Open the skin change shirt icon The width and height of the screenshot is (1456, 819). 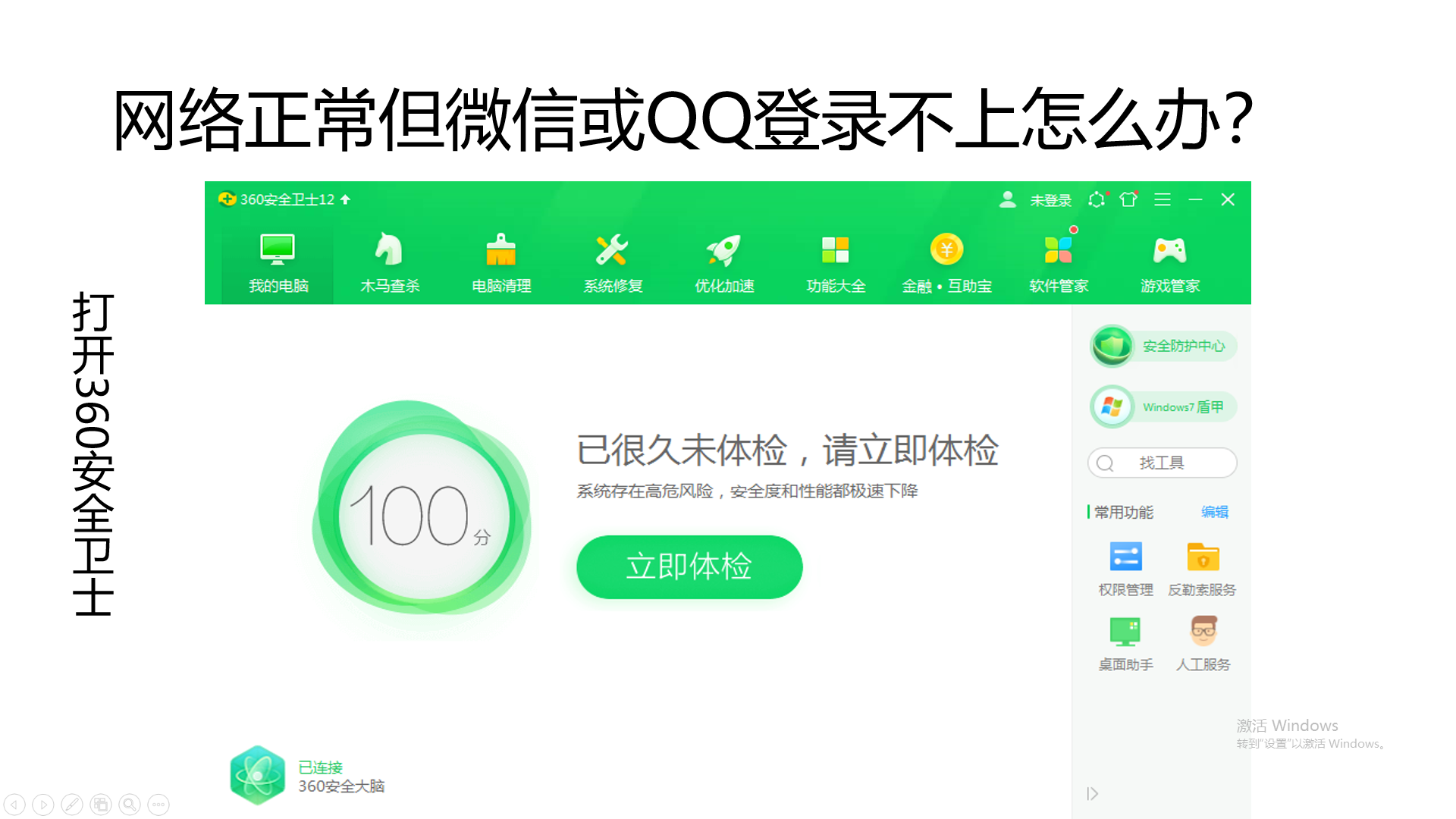pyautogui.click(x=1128, y=199)
